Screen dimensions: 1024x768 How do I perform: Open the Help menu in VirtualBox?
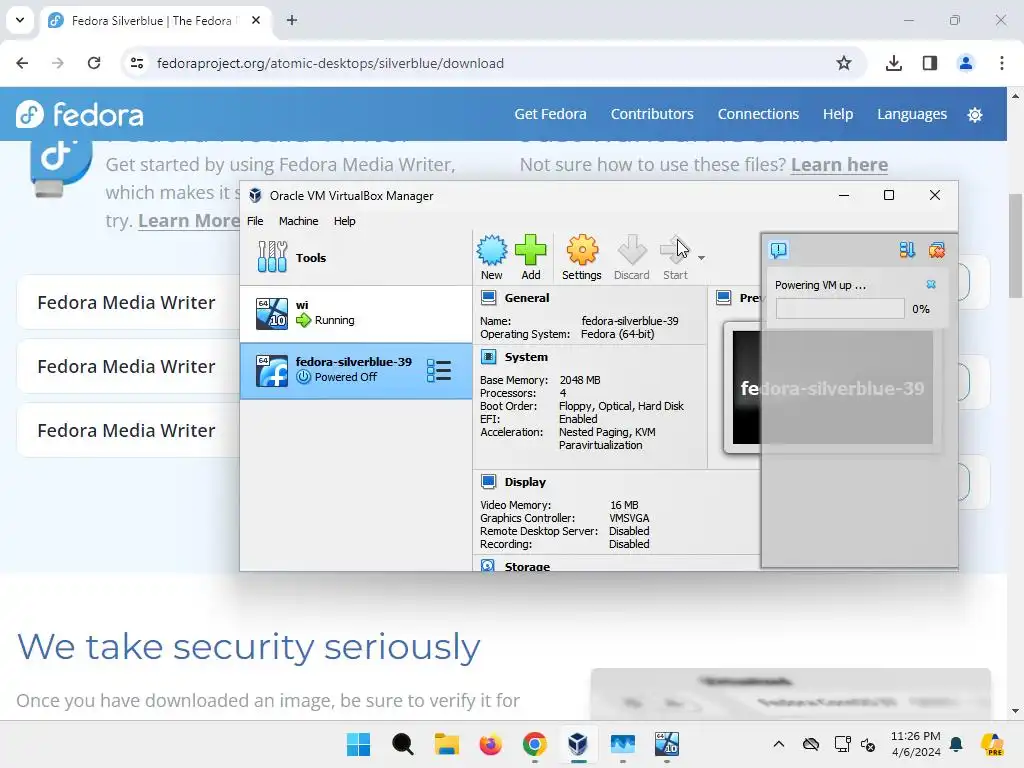point(344,221)
